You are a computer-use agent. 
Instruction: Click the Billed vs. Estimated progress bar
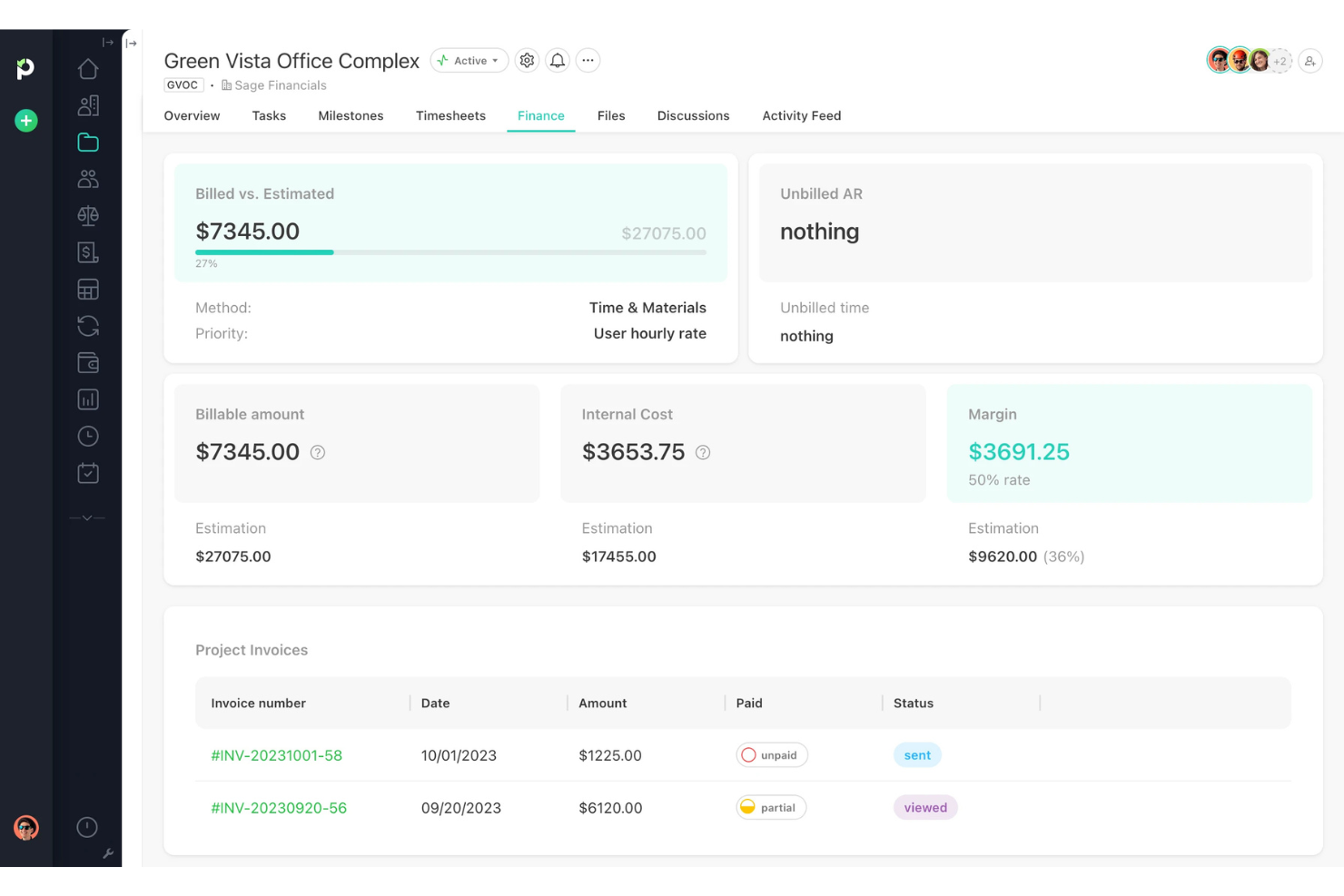pos(450,251)
